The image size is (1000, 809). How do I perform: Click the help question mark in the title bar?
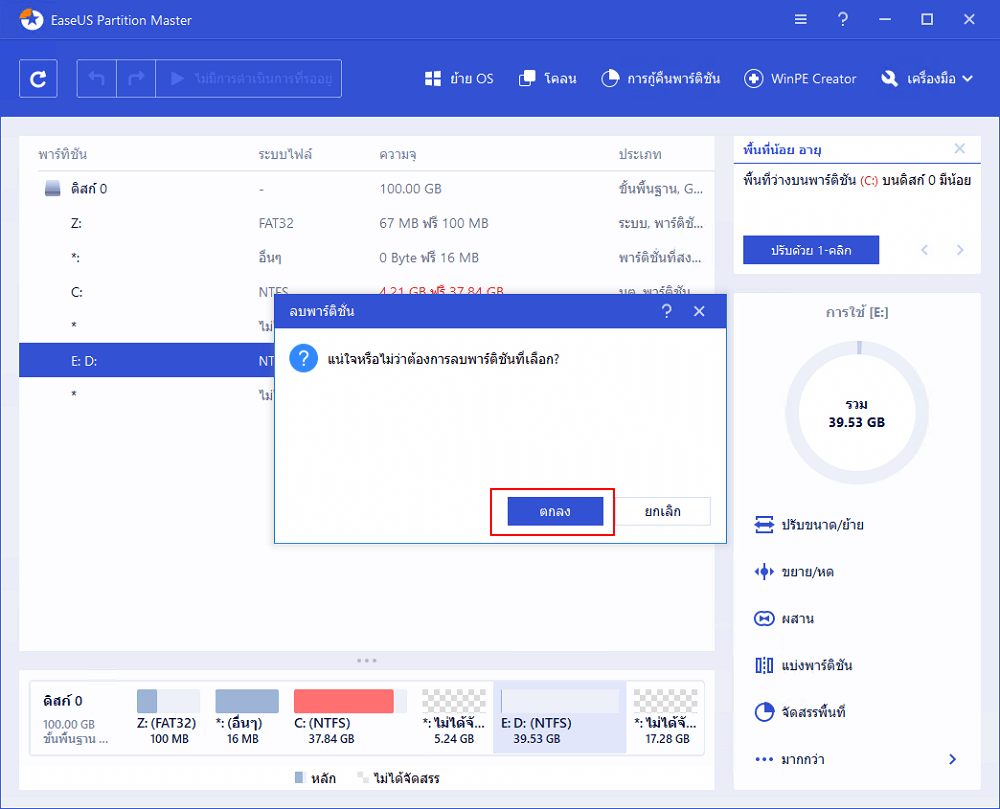point(842,20)
